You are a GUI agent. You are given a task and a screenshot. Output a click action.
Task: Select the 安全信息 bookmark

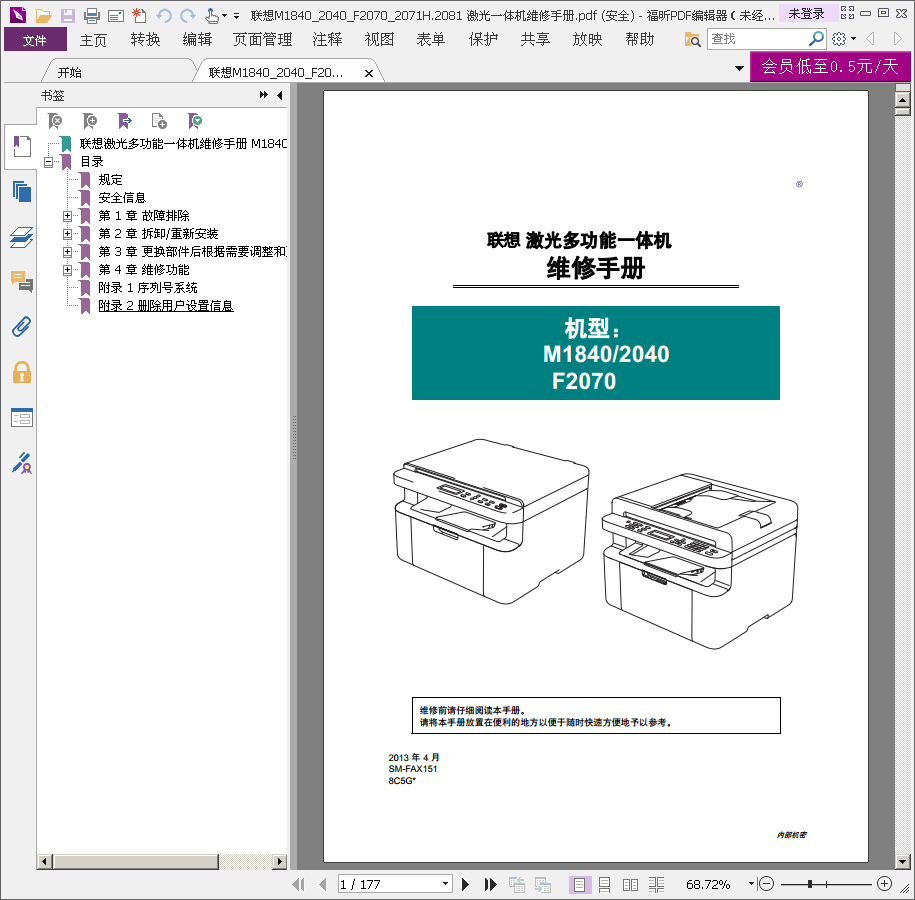(122, 198)
